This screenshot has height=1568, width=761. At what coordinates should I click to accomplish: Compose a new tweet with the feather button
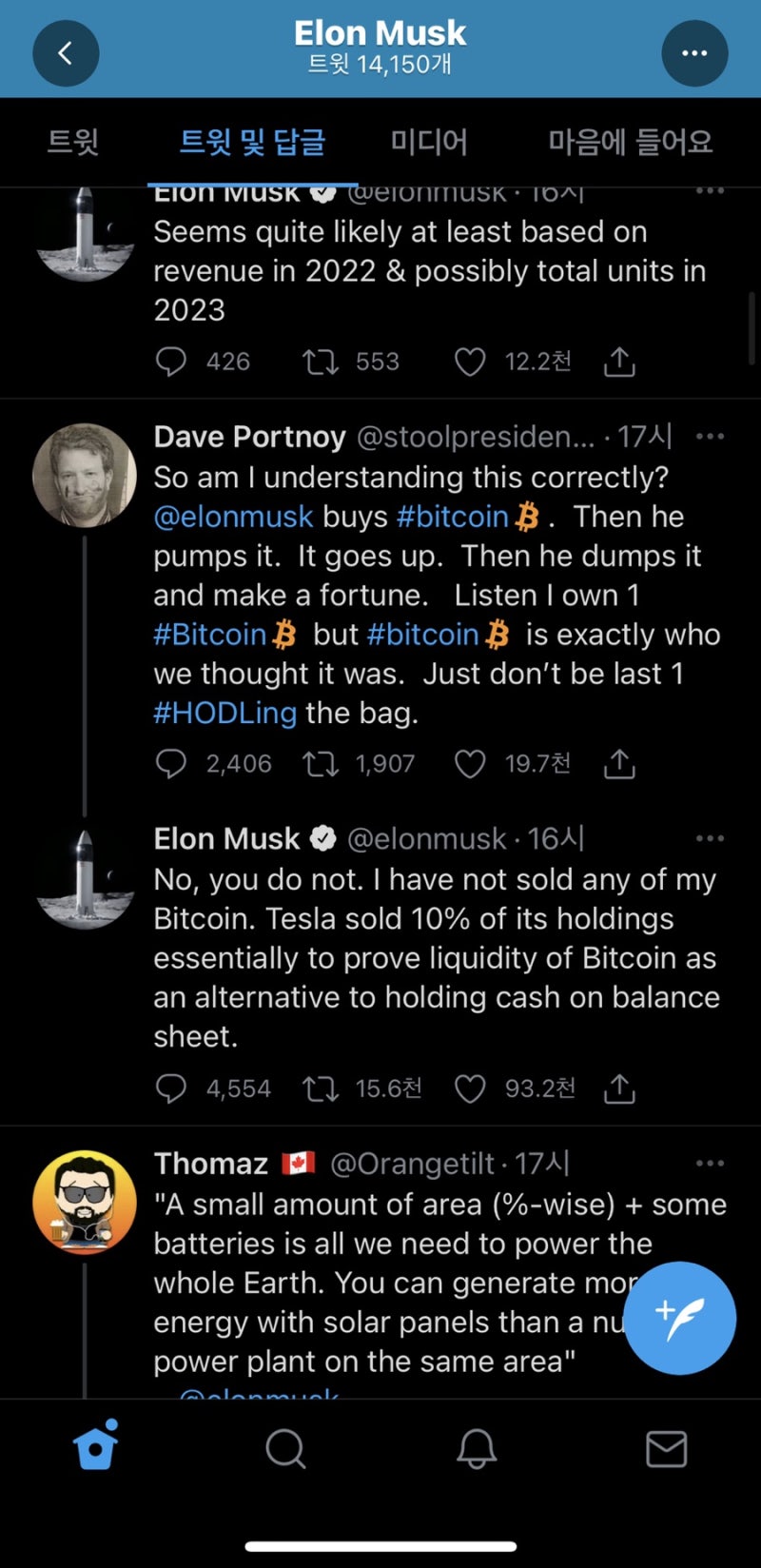(679, 1318)
